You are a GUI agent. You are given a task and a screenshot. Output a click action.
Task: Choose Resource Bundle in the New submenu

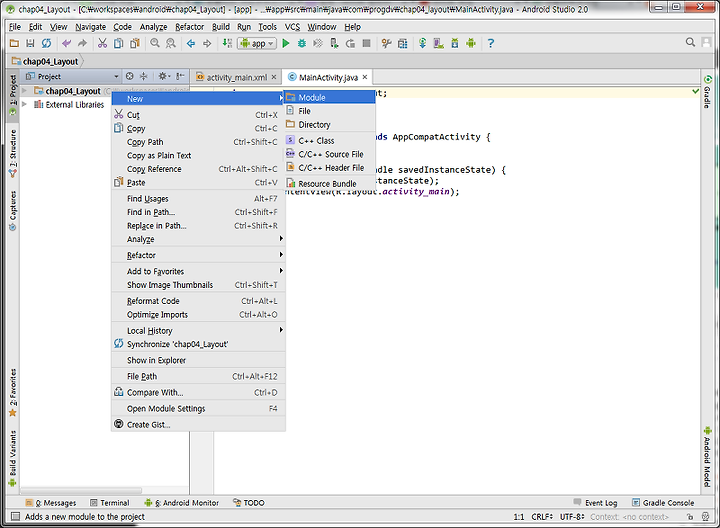[330, 183]
